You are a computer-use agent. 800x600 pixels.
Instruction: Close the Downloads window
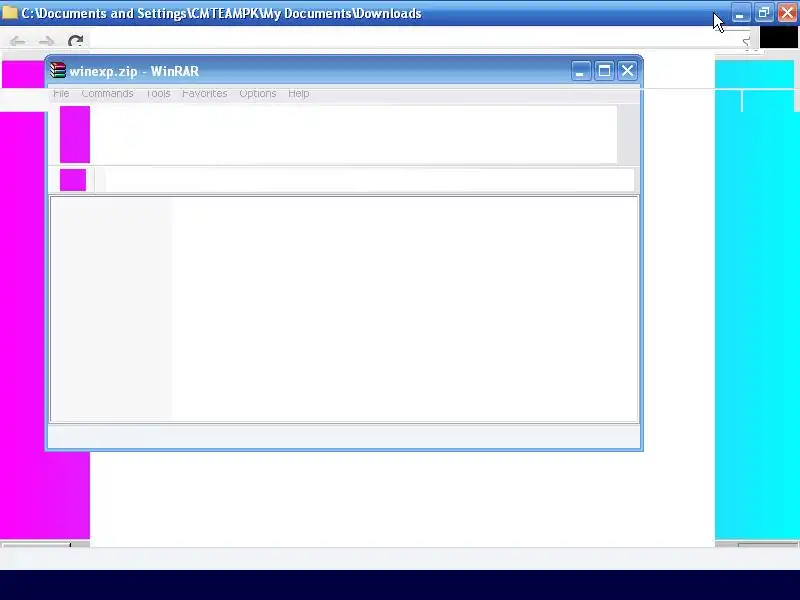coord(787,13)
